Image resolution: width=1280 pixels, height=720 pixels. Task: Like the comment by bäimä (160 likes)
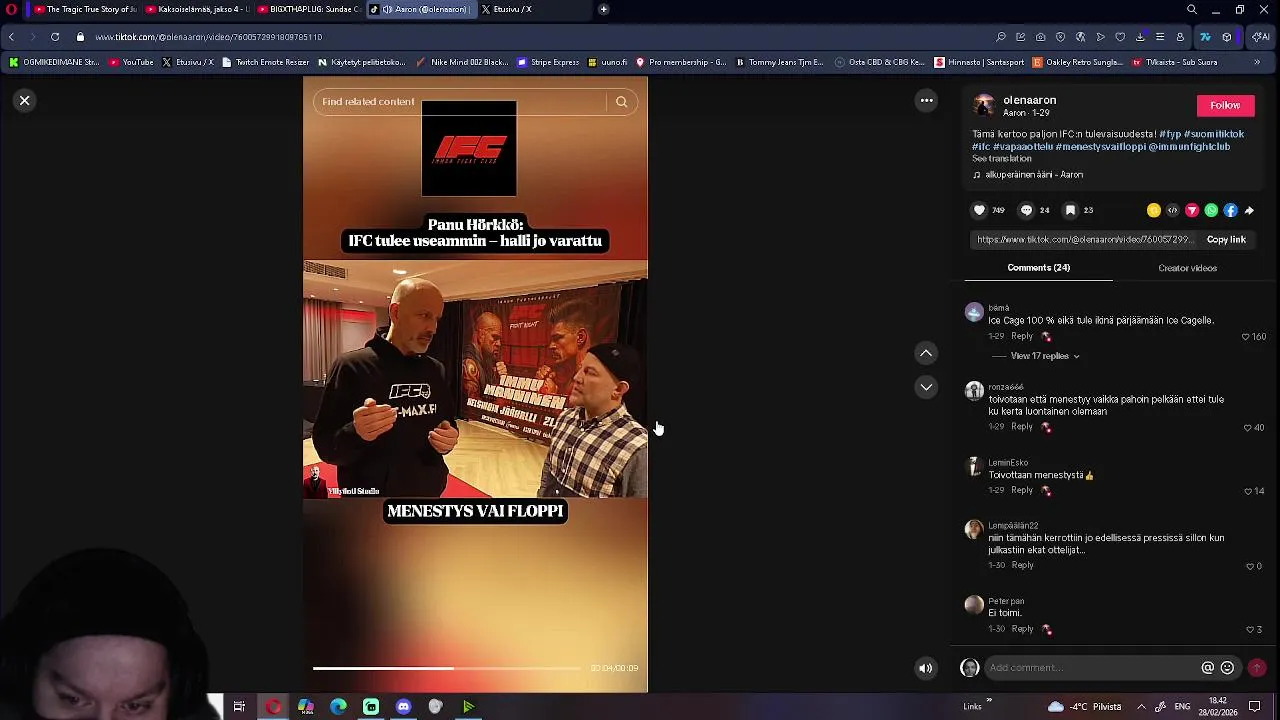1246,337
